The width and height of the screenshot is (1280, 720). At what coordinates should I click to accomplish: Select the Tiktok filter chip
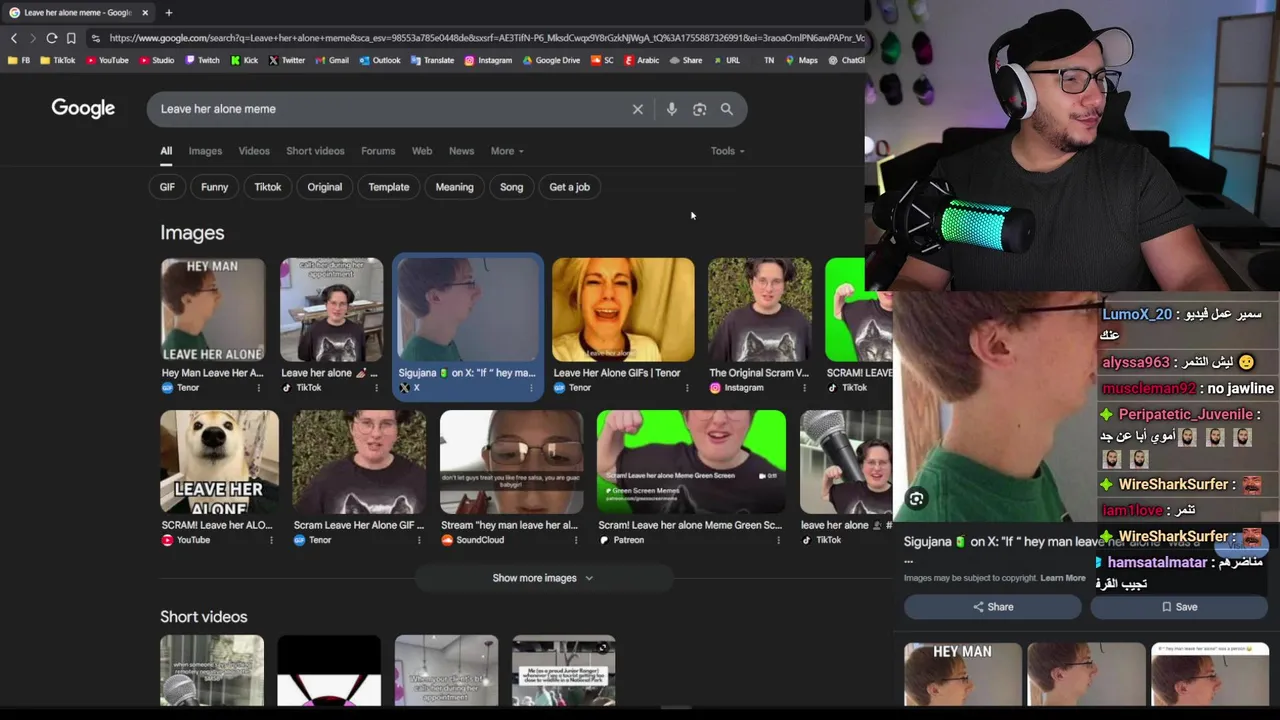coord(268,187)
